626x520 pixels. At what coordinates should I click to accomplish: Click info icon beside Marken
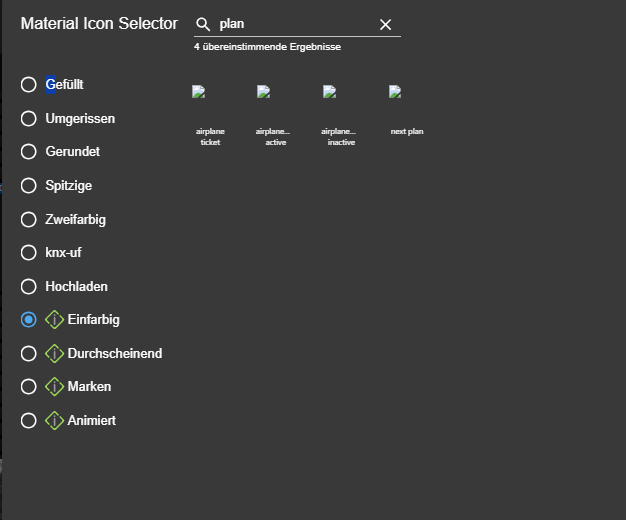point(55,387)
